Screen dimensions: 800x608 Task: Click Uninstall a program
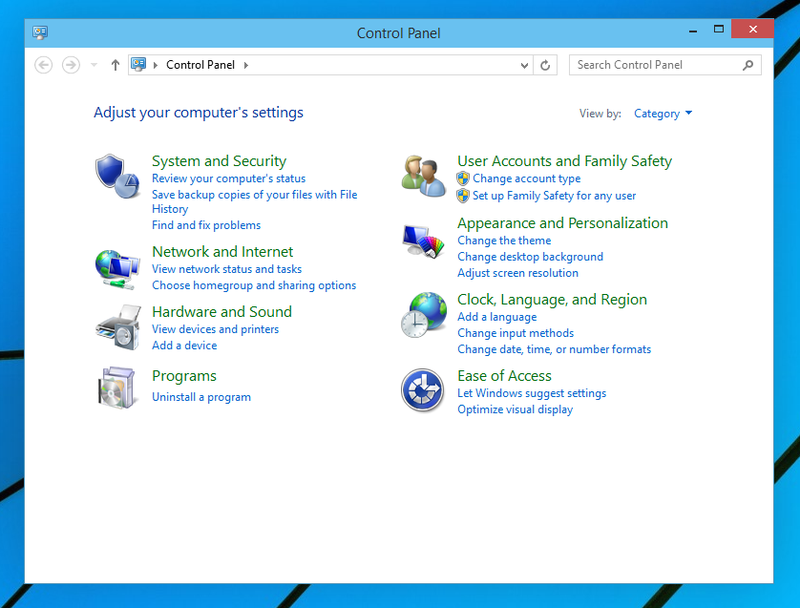201,397
